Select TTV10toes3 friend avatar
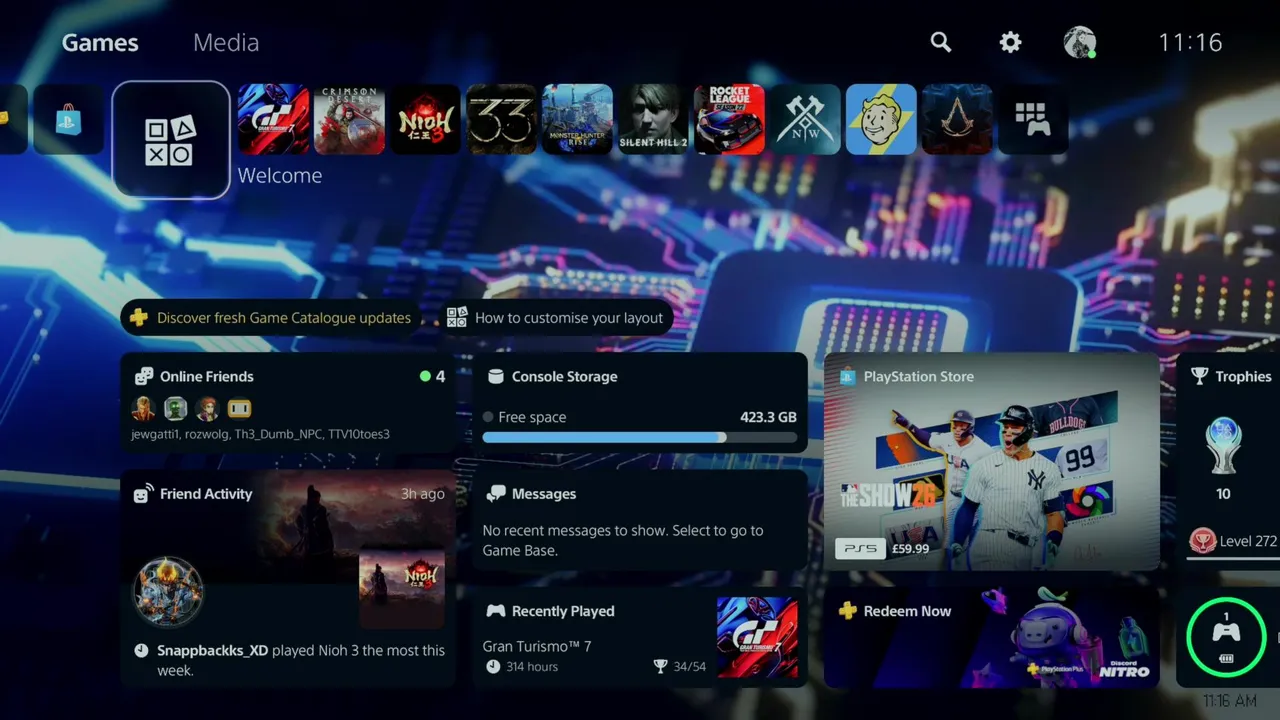 (239, 408)
